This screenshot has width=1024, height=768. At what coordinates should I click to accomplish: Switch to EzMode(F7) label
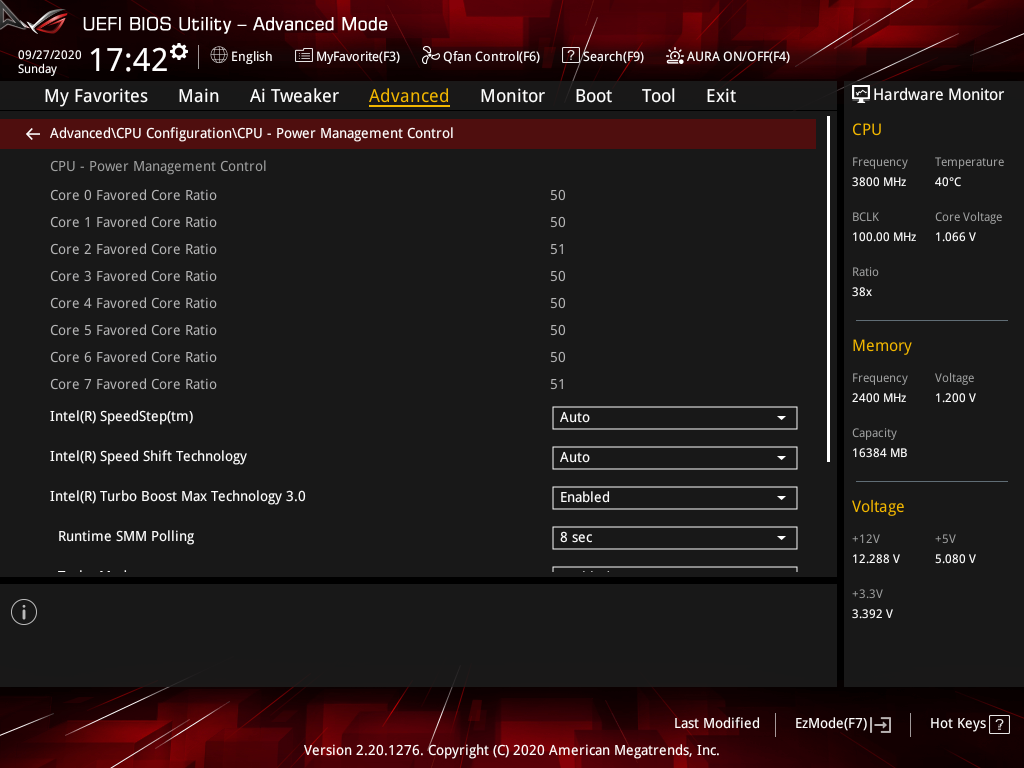tap(831, 724)
